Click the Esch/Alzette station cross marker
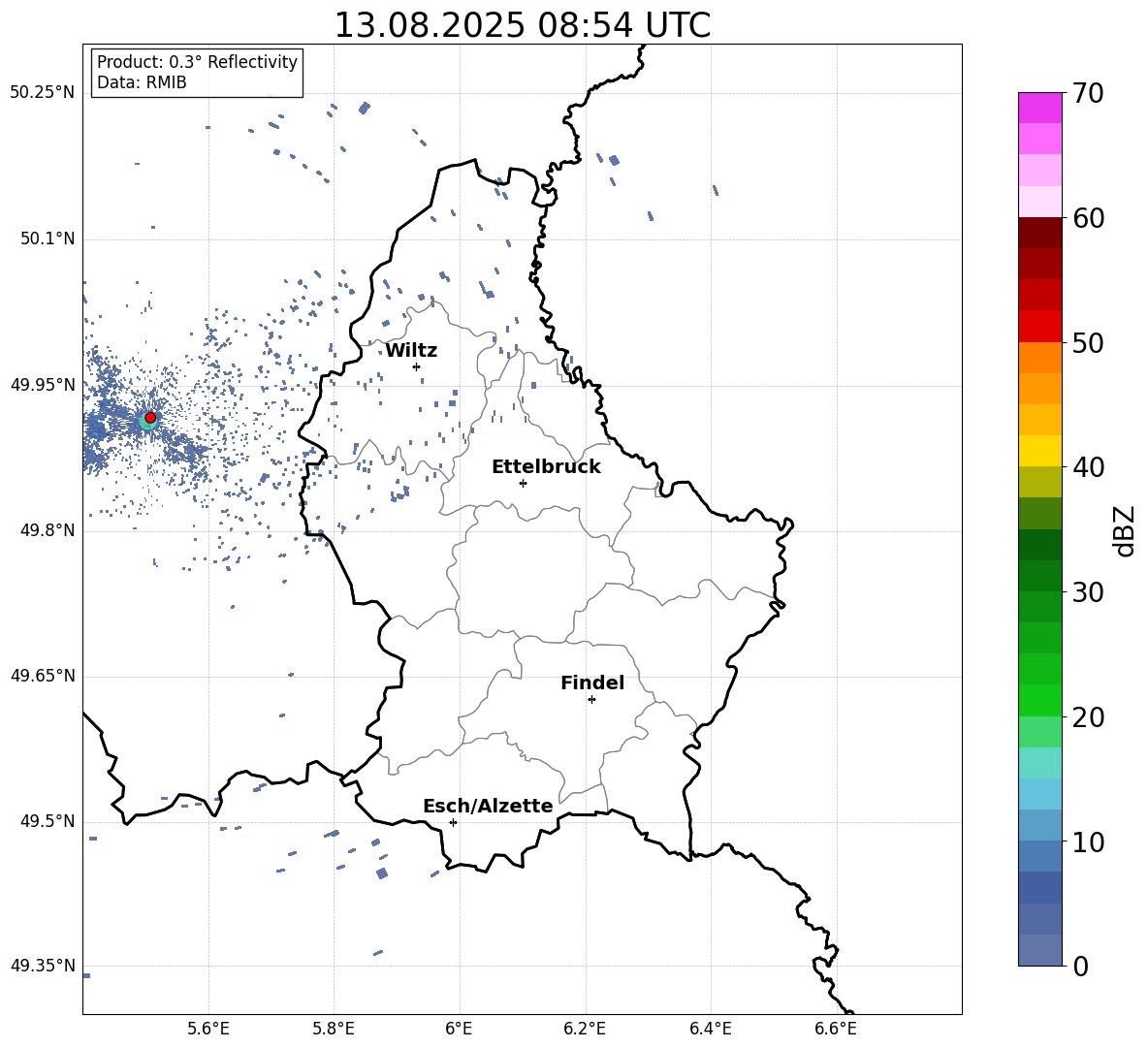The width and height of the screenshot is (1148, 1048). [x=453, y=822]
